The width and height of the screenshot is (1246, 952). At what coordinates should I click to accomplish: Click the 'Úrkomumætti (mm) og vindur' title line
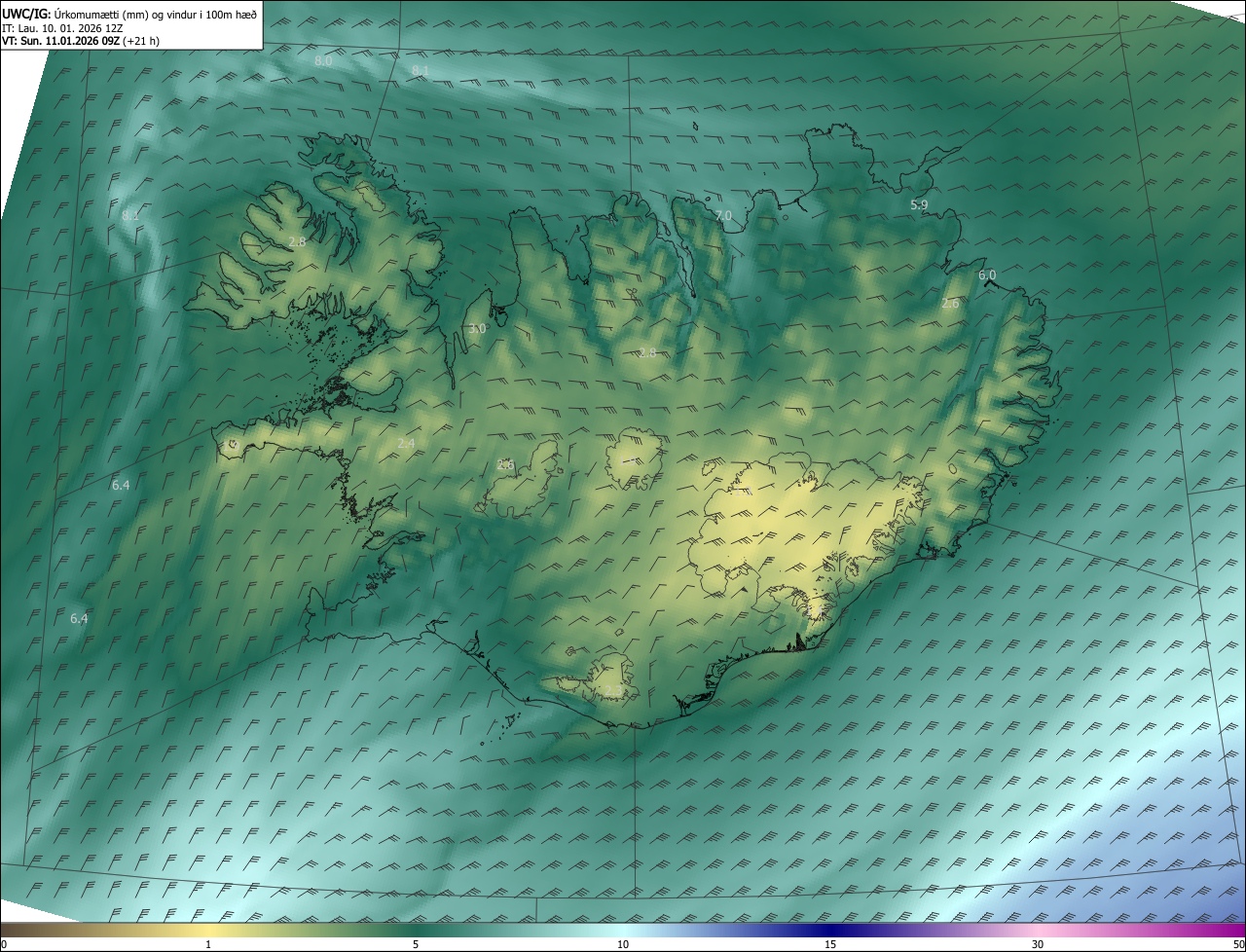(x=129, y=13)
